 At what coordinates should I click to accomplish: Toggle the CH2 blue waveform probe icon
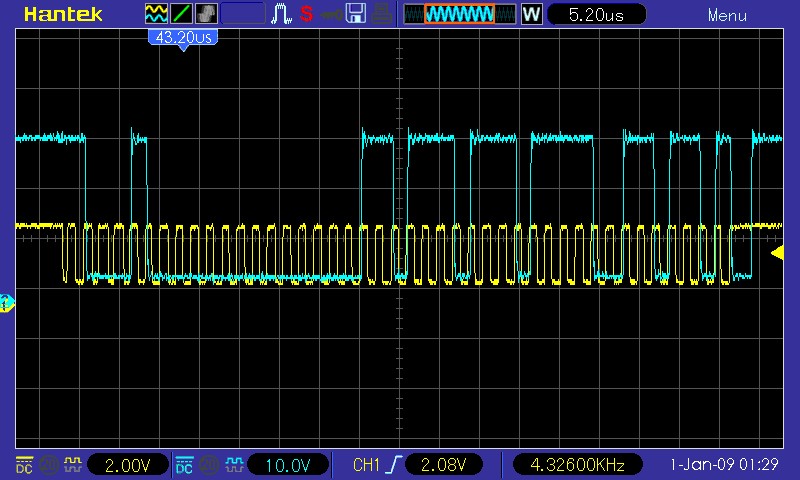(233, 465)
